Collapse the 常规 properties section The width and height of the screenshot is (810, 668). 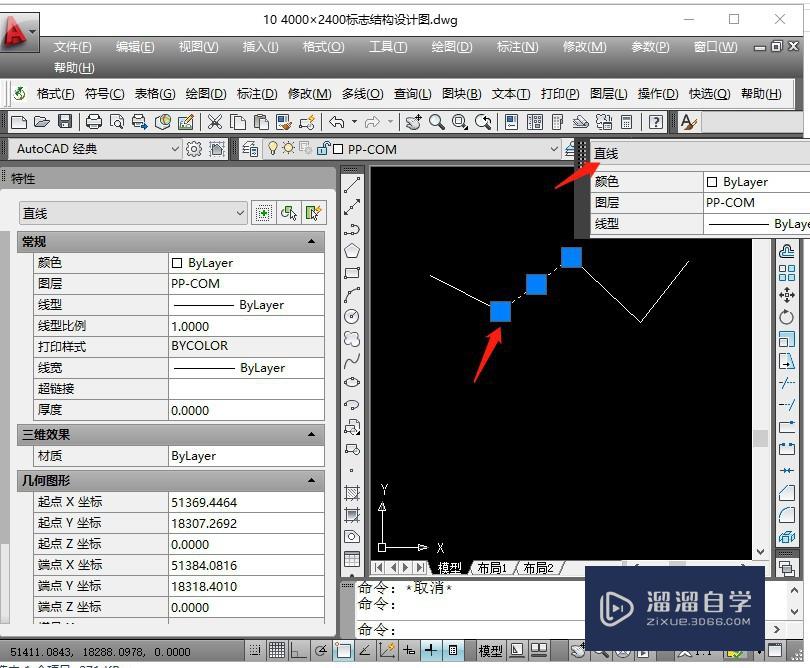[x=311, y=242]
